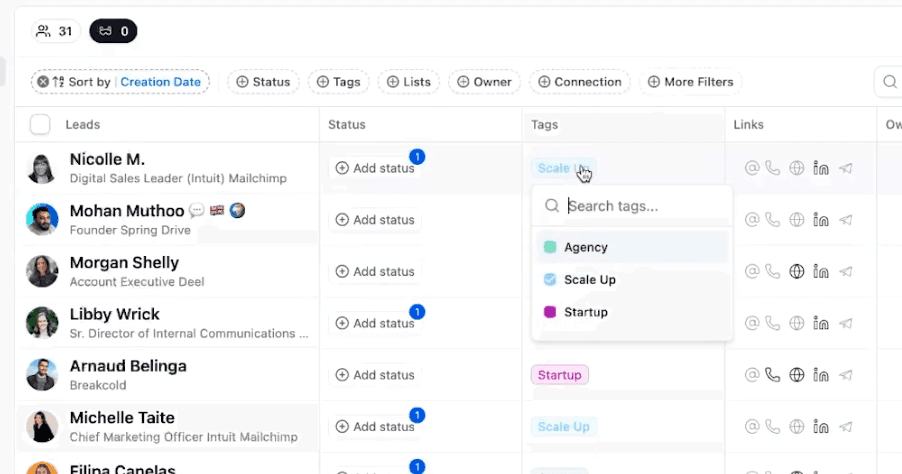
Task: Click the email icon in Nicolle M. row
Action: [752, 168]
